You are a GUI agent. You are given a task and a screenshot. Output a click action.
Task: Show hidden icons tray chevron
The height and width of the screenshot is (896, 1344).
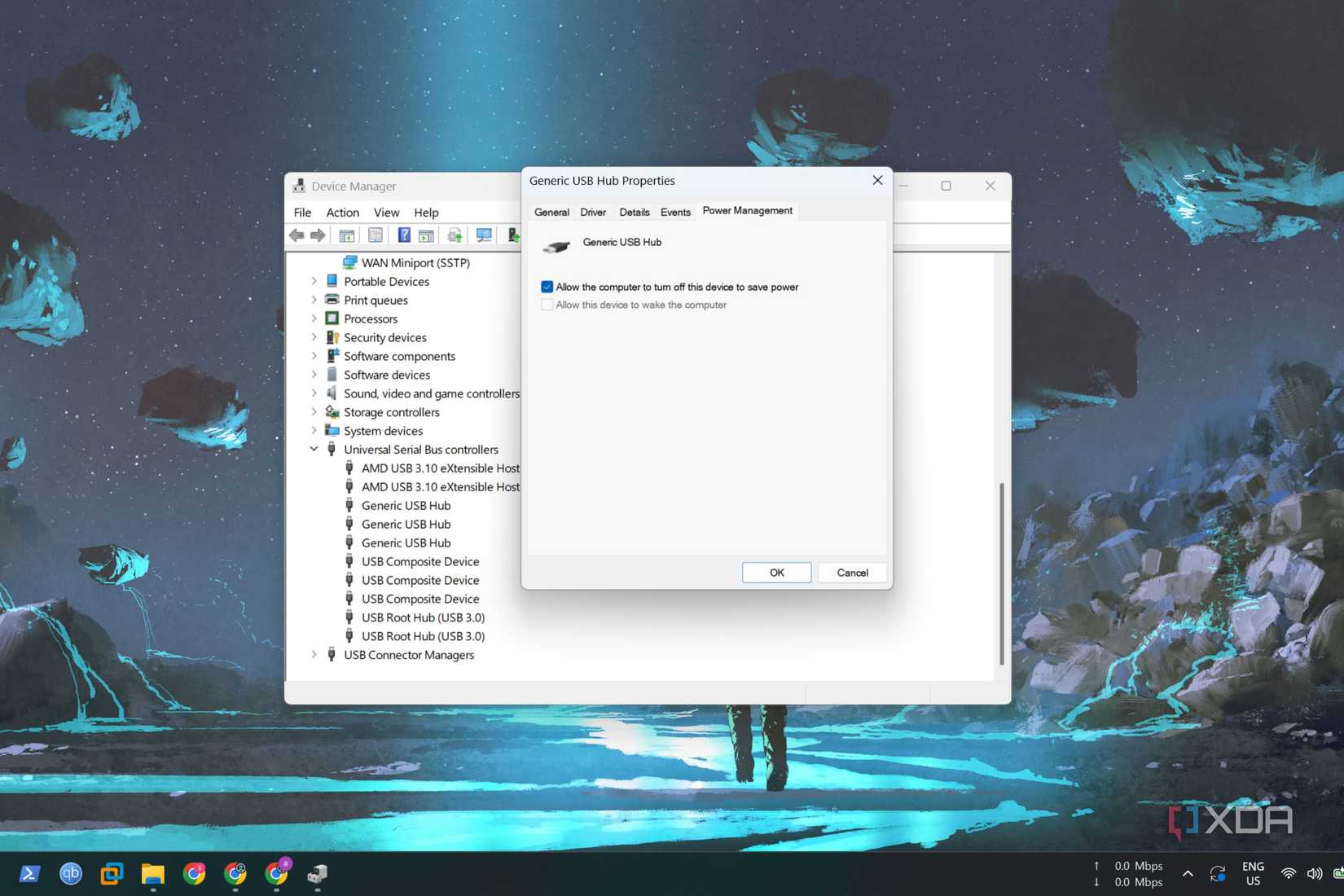(x=1188, y=874)
